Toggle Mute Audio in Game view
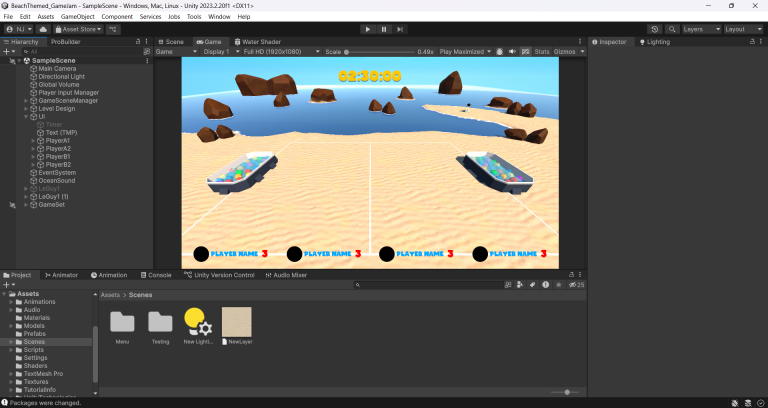This screenshot has height=408, width=768. pyautogui.click(x=512, y=51)
